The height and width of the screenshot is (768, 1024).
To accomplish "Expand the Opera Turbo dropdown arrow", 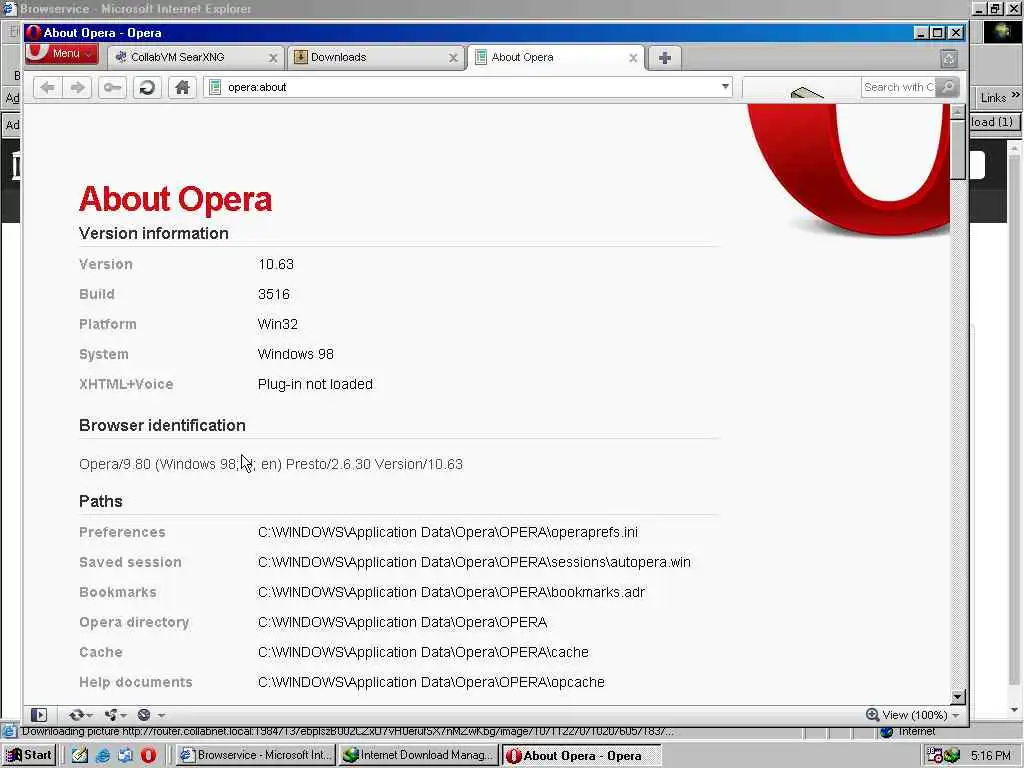I will (x=161, y=716).
